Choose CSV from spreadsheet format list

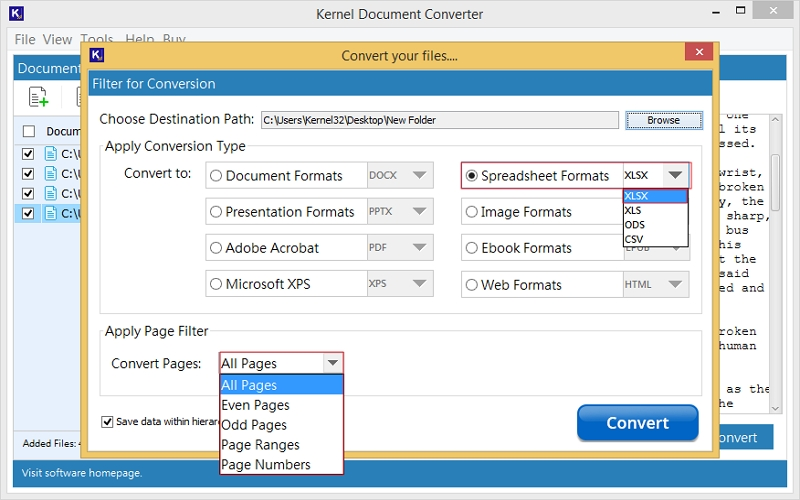[655, 239]
